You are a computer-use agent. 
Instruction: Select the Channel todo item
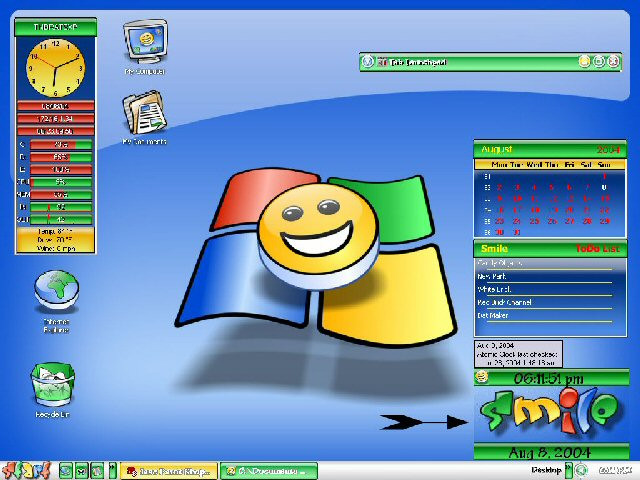pyautogui.click(x=504, y=302)
